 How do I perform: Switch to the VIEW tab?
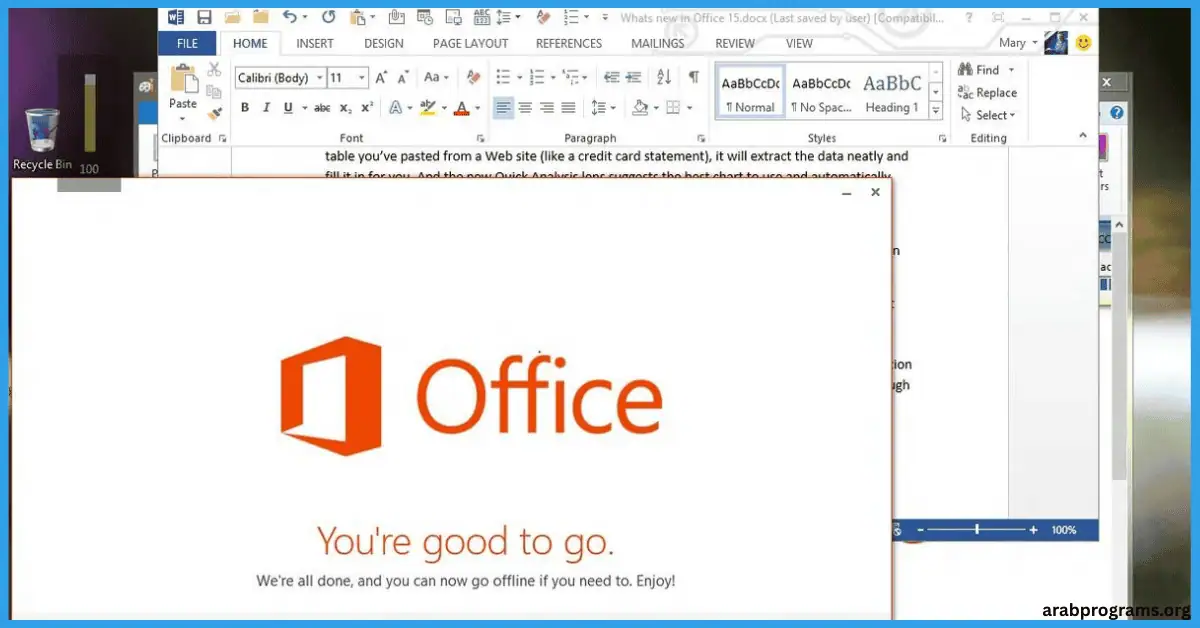coord(799,43)
